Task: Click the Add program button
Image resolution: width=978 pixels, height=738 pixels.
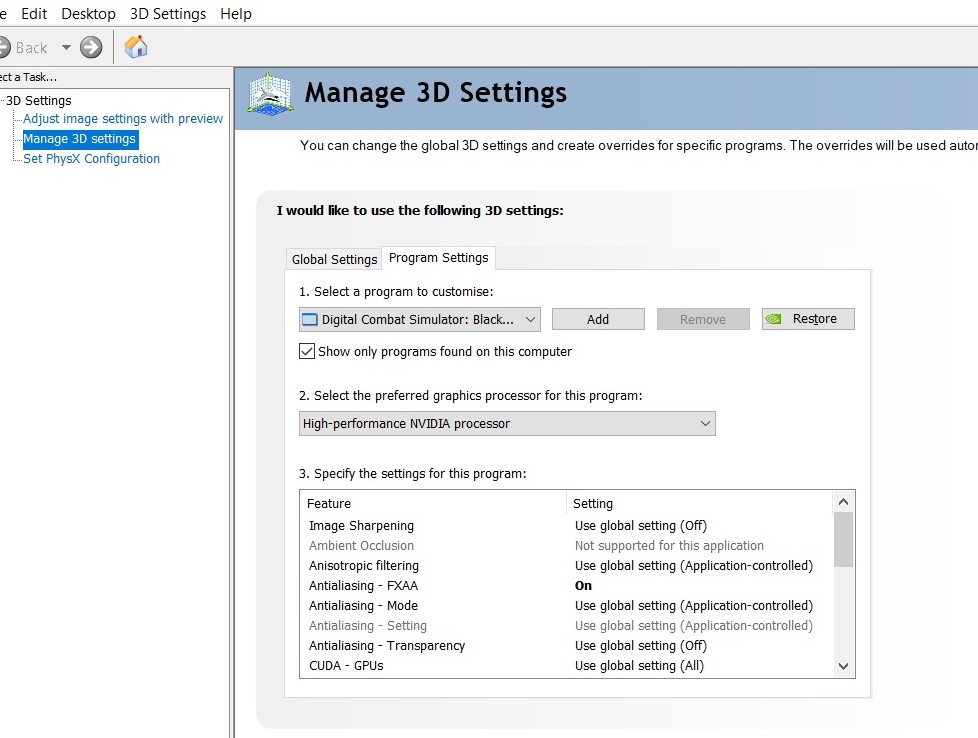Action: point(598,319)
